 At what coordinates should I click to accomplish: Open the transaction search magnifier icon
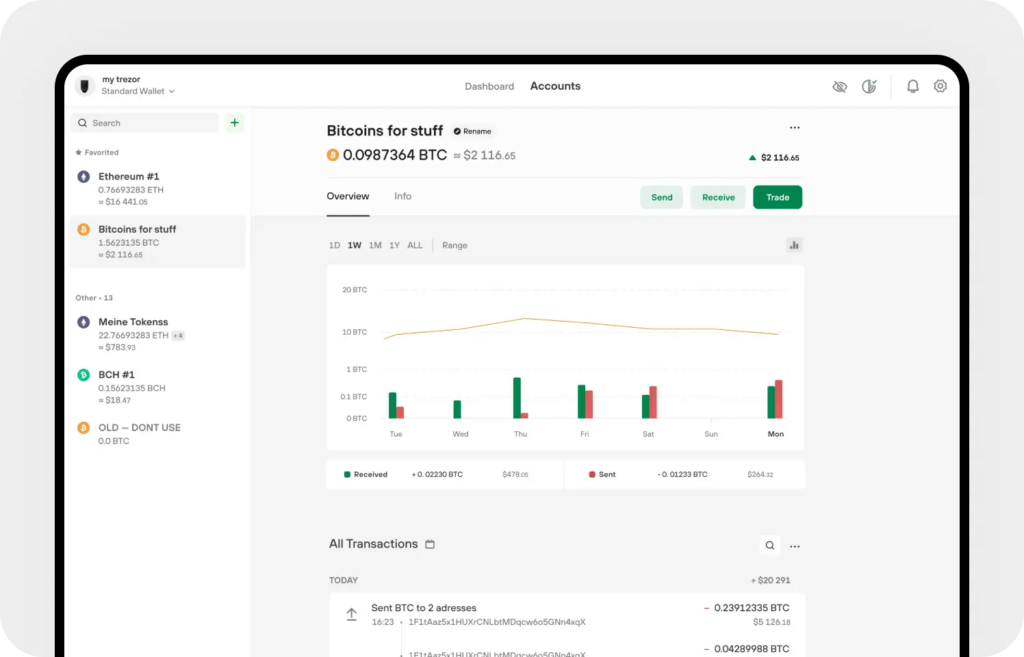769,545
